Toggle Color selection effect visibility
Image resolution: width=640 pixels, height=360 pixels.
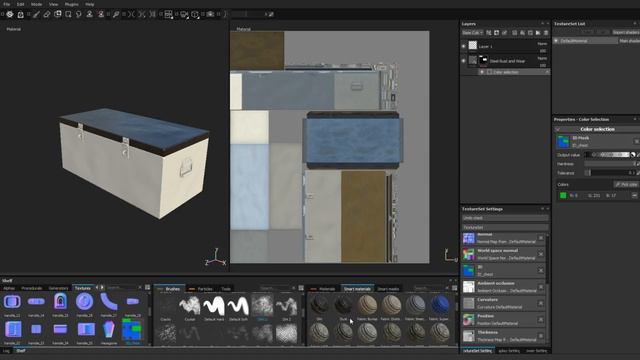482,72
